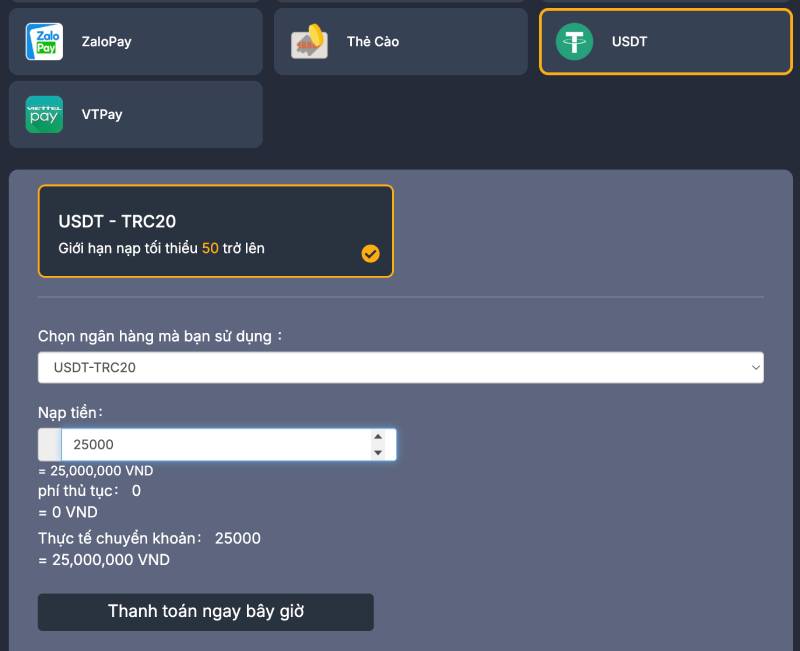Increase deposit amount with up arrow
This screenshot has height=651, width=800.
click(x=378, y=437)
